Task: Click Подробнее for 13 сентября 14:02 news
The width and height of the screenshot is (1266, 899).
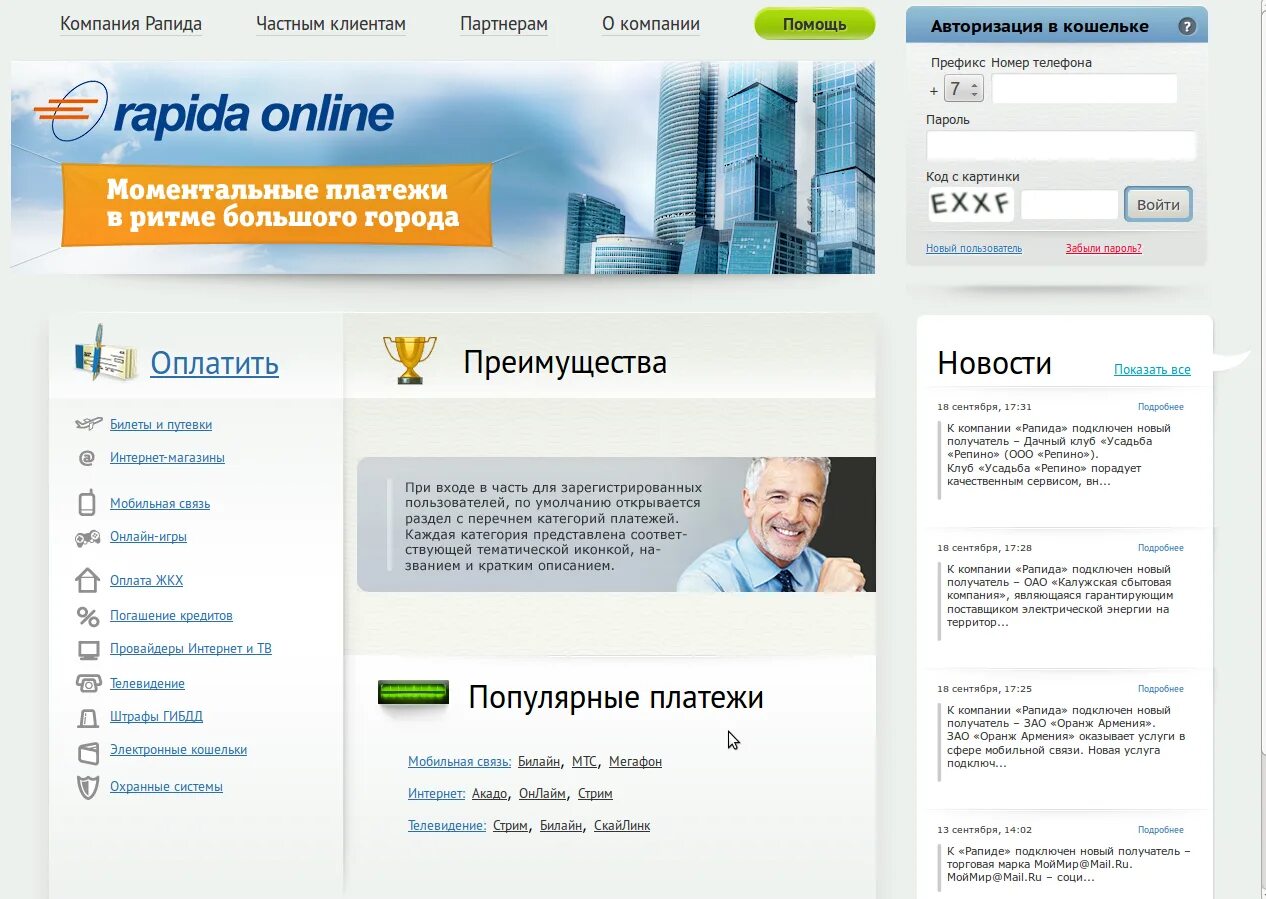Action: click(x=1160, y=830)
